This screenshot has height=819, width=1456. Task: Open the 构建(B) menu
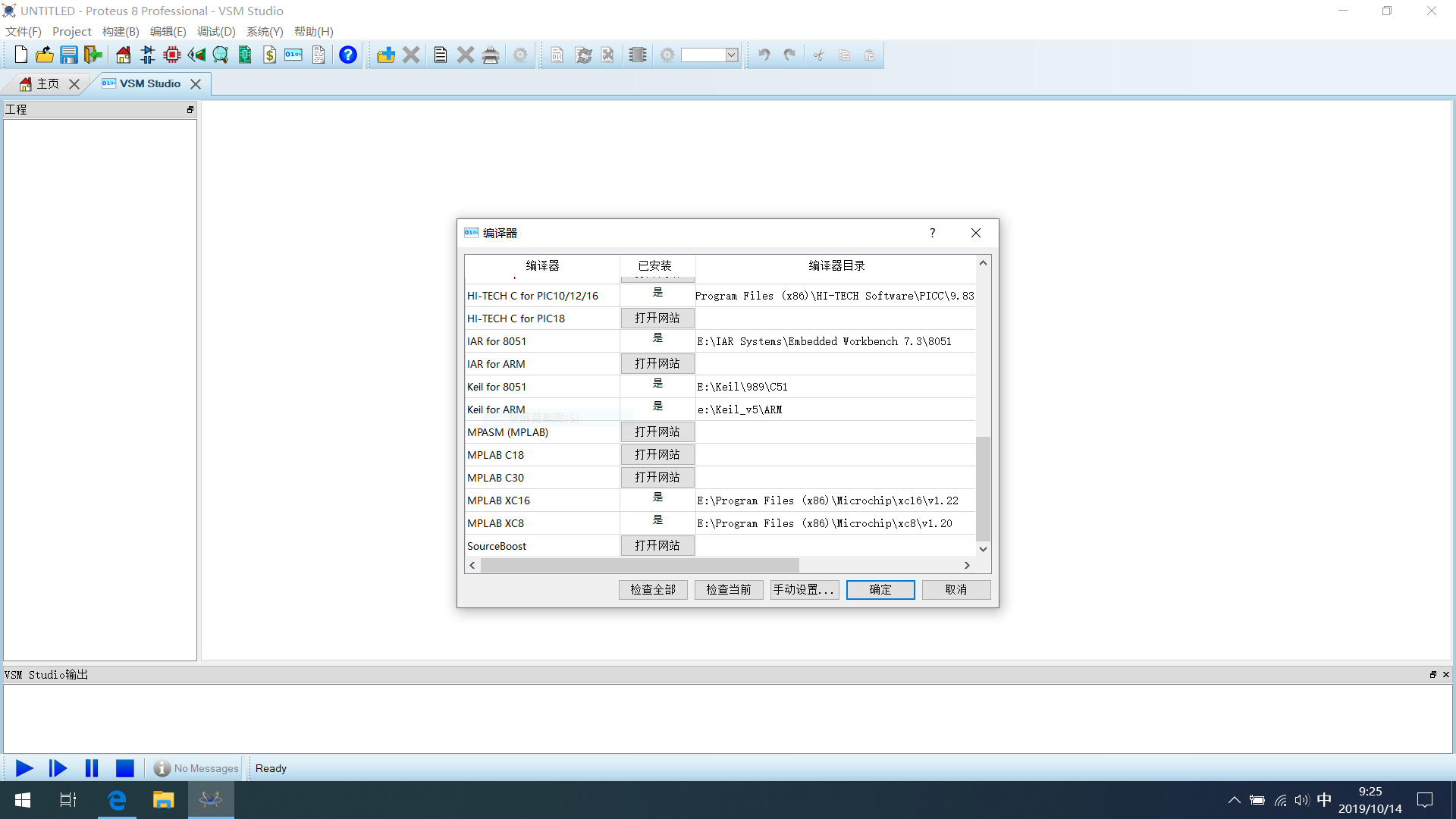pos(121,31)
